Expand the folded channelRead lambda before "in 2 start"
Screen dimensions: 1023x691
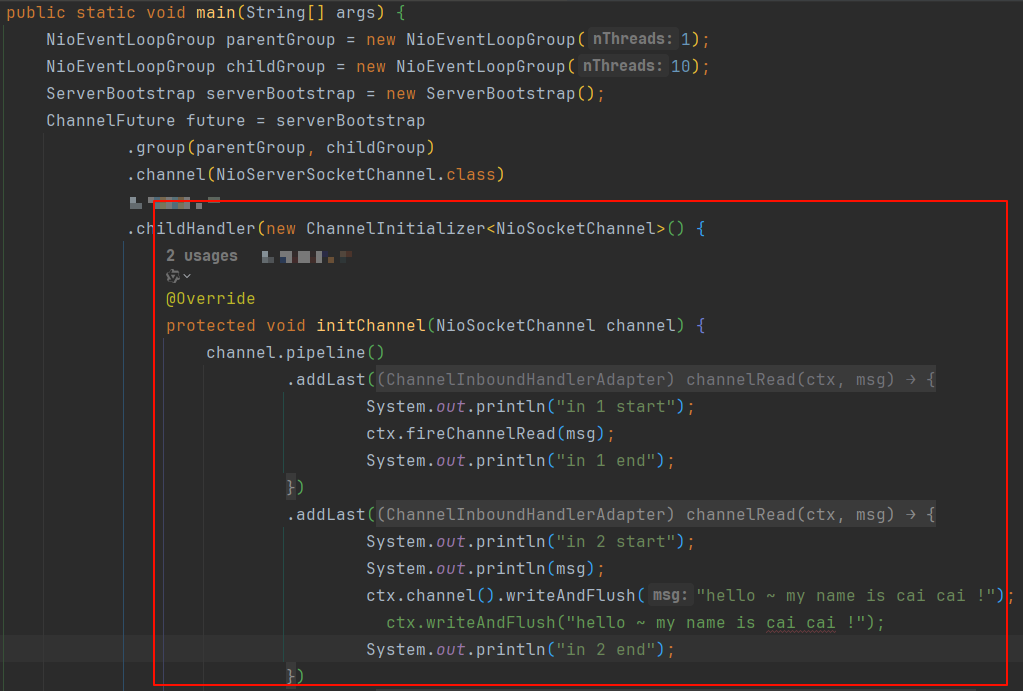click(x=656, y=514)
